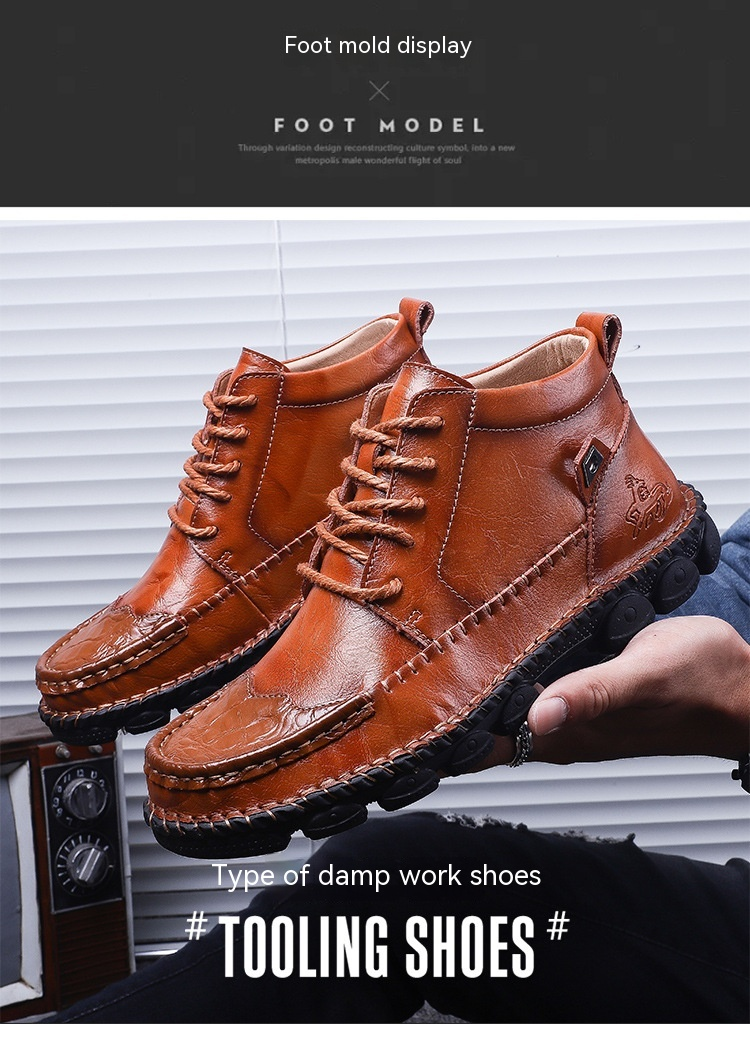Click the bold "TOOLING SHOES" text

click(x=377, y=945)
